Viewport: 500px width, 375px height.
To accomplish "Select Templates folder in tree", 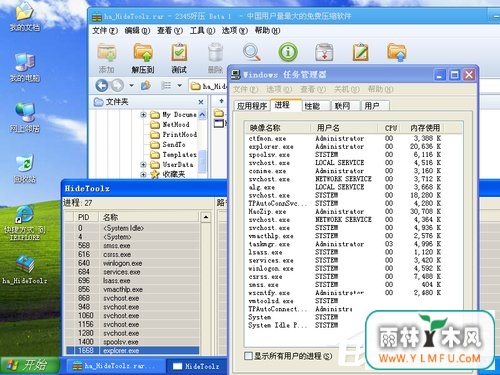I will click(x=174, y=154).
